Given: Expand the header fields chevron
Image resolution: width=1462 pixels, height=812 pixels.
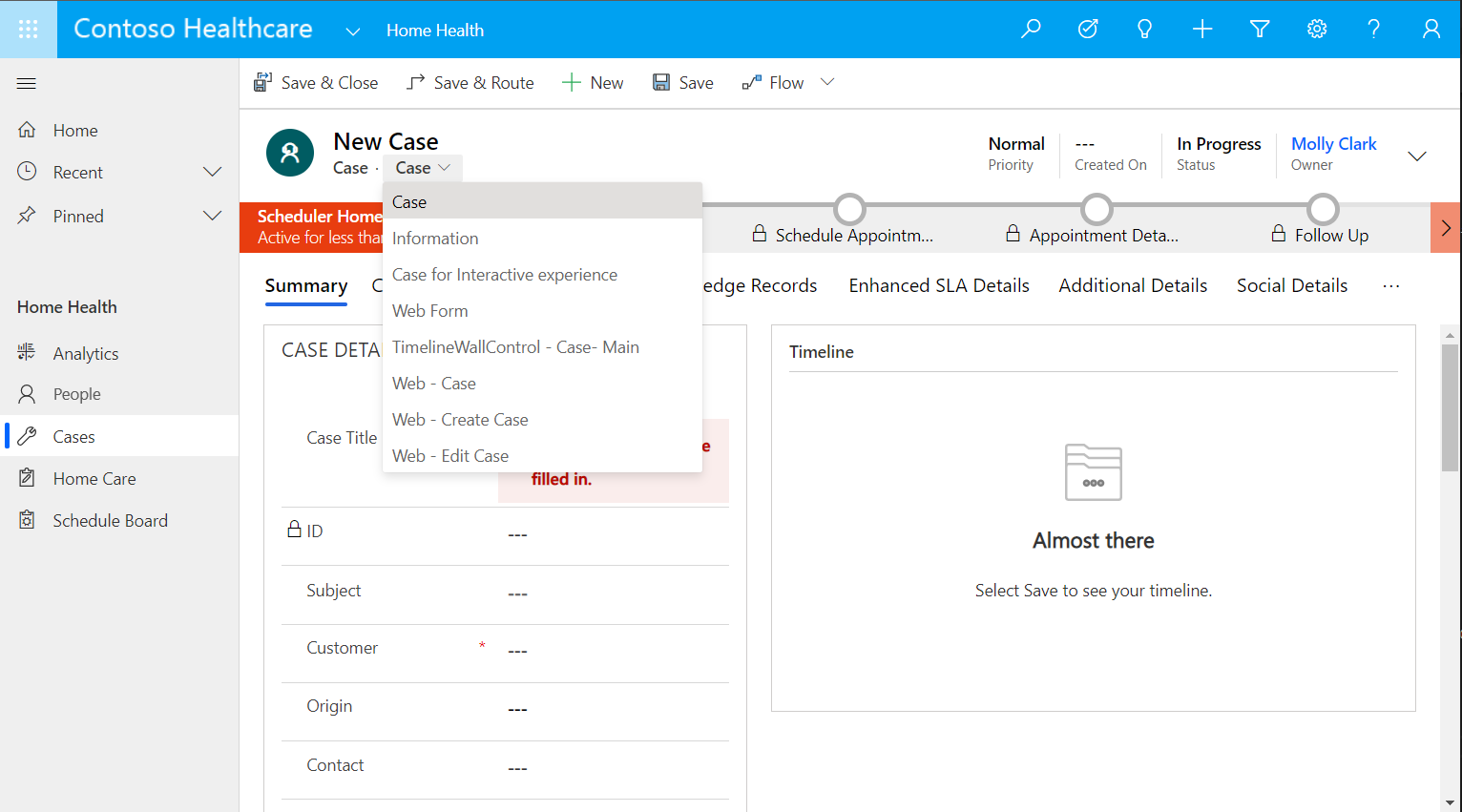Looking at the screenshot, I should click(1417, 156).
